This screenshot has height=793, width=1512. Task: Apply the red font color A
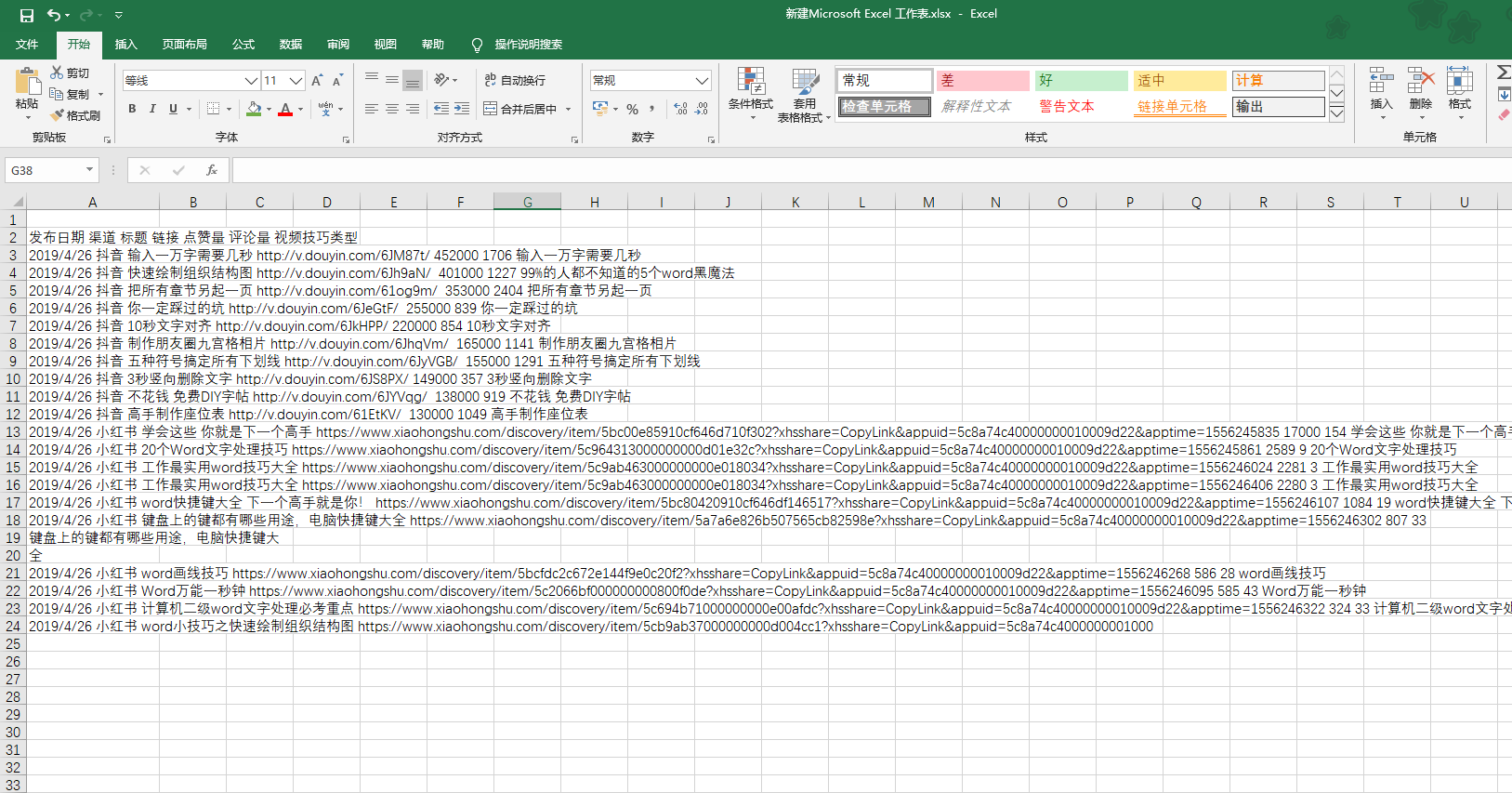click(x=285, y=109)
